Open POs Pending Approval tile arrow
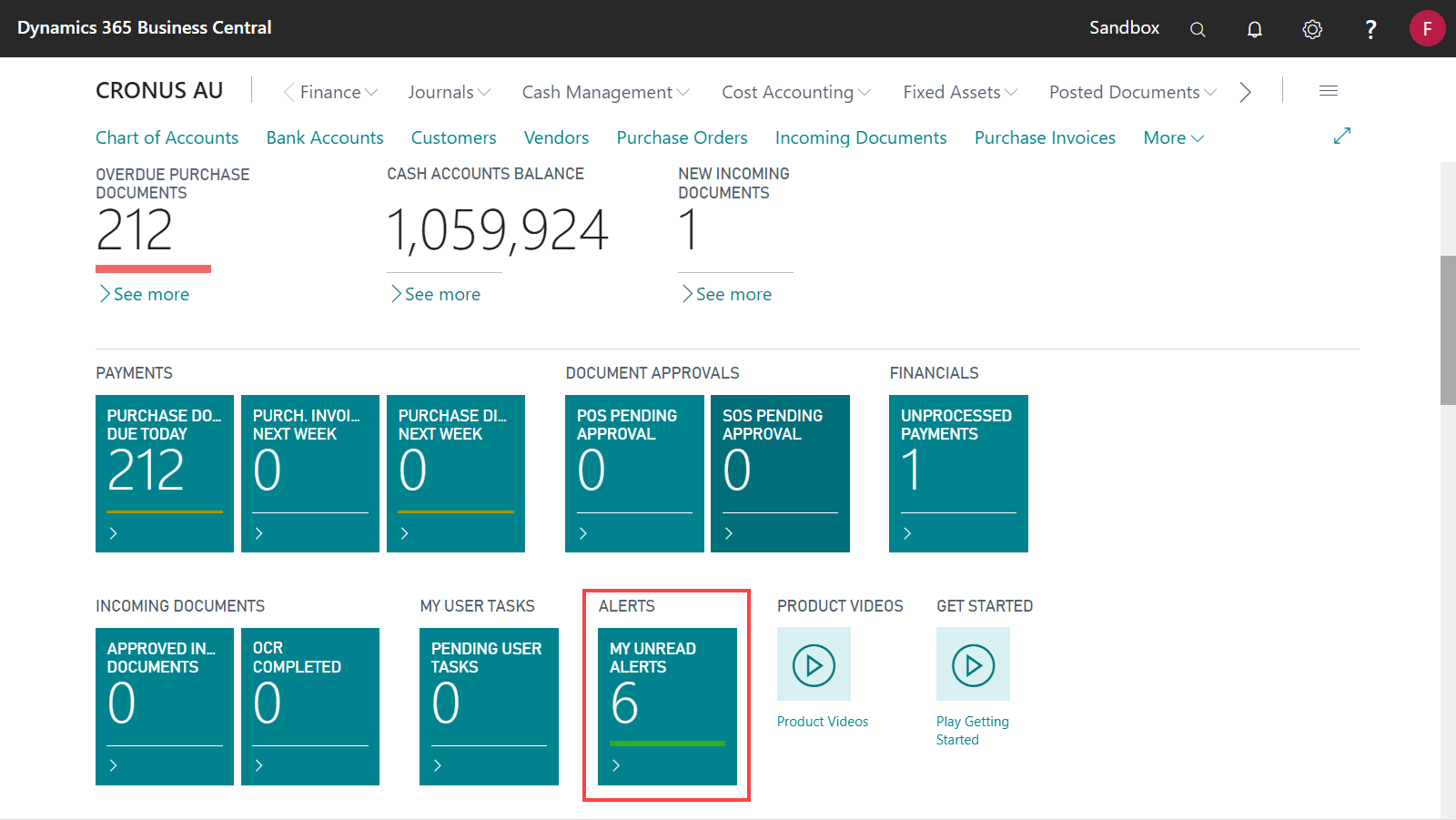Viewport: 1456px width, 820px height. 583,533
